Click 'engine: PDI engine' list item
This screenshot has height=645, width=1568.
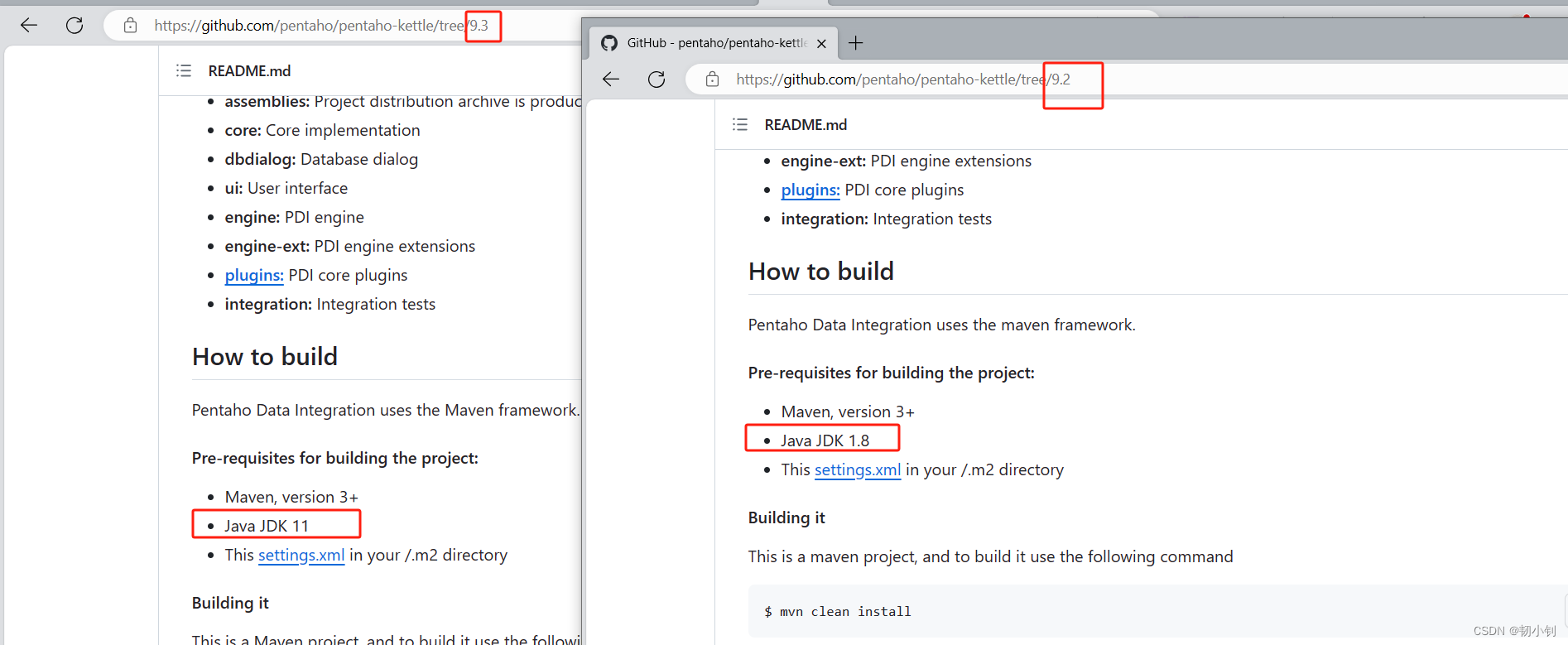294,217
